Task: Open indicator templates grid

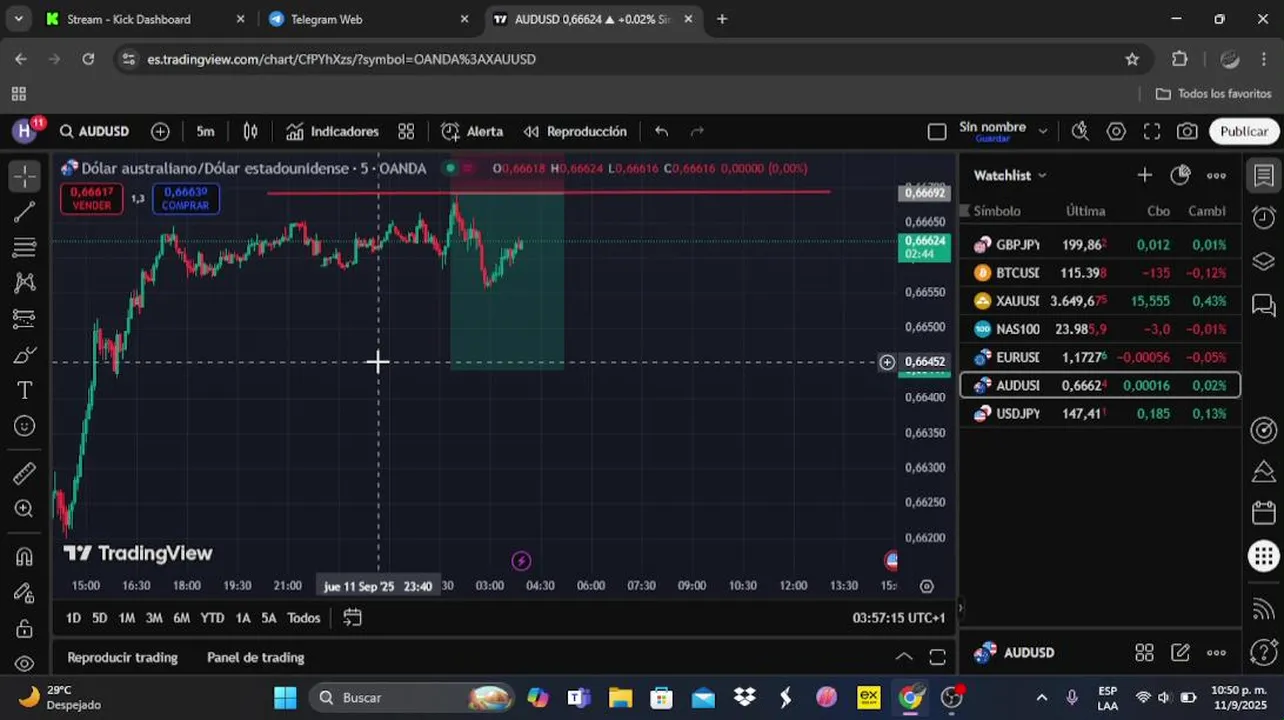Action: tap(406, 131)
